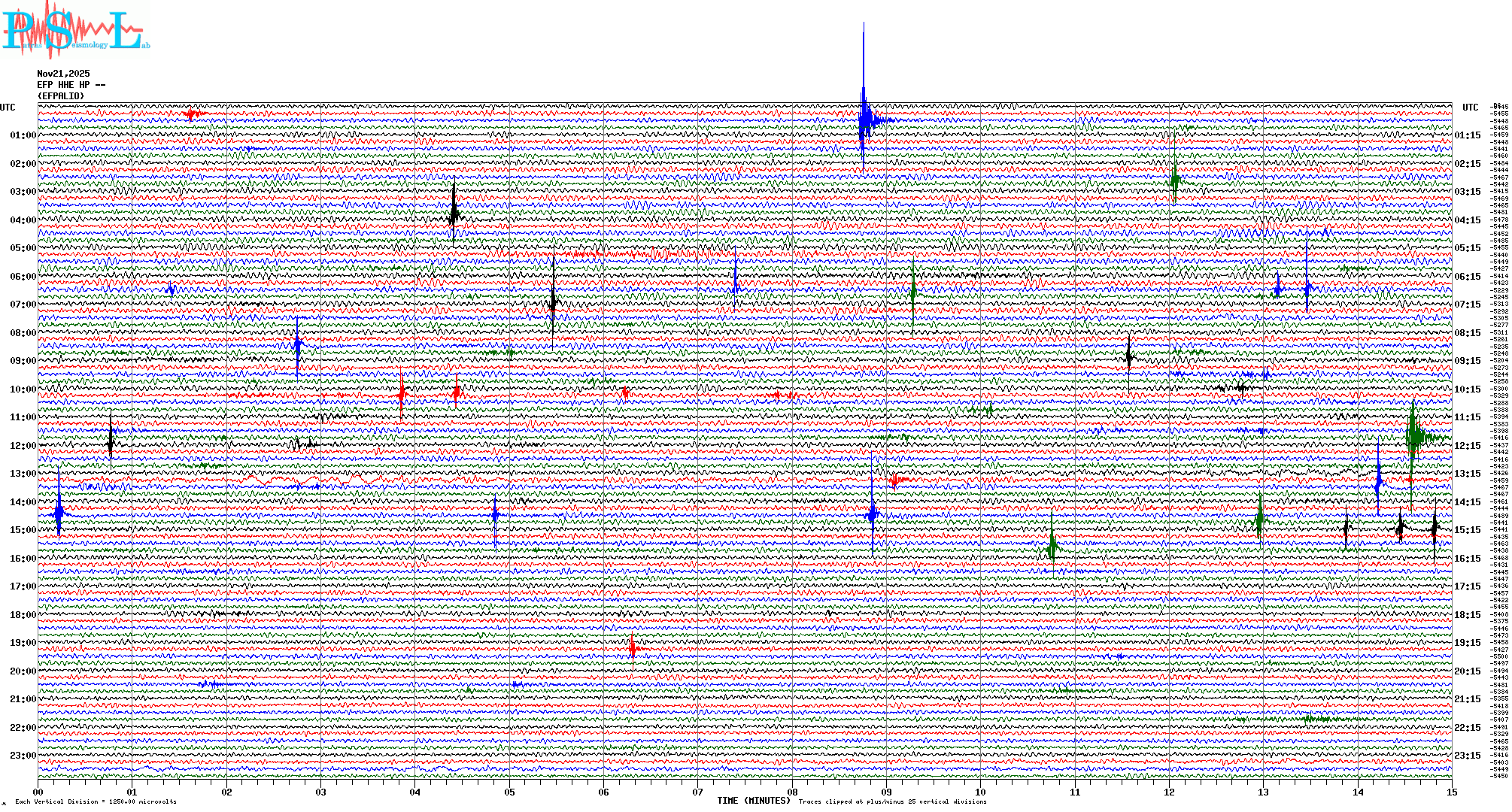The height and width of the screenshot is (812, 1512).
Task: Click the large blue earthquake spike near the top
Action: [864, 113]
